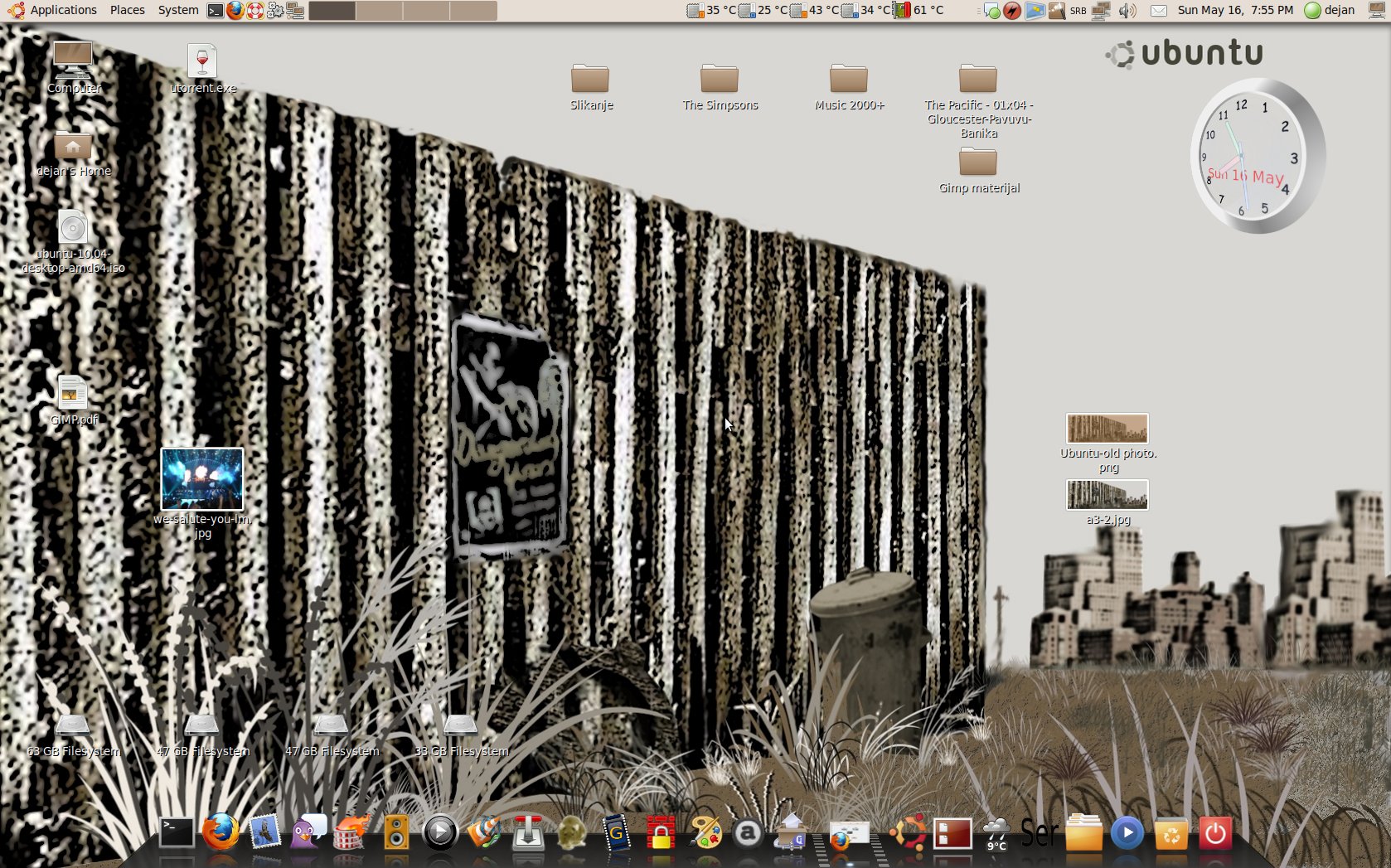Image resolution: width=1391 pixels, height=868 pixels.
Task: Launch GIMP mascot icon in the dock
Action: coord(572,832)
